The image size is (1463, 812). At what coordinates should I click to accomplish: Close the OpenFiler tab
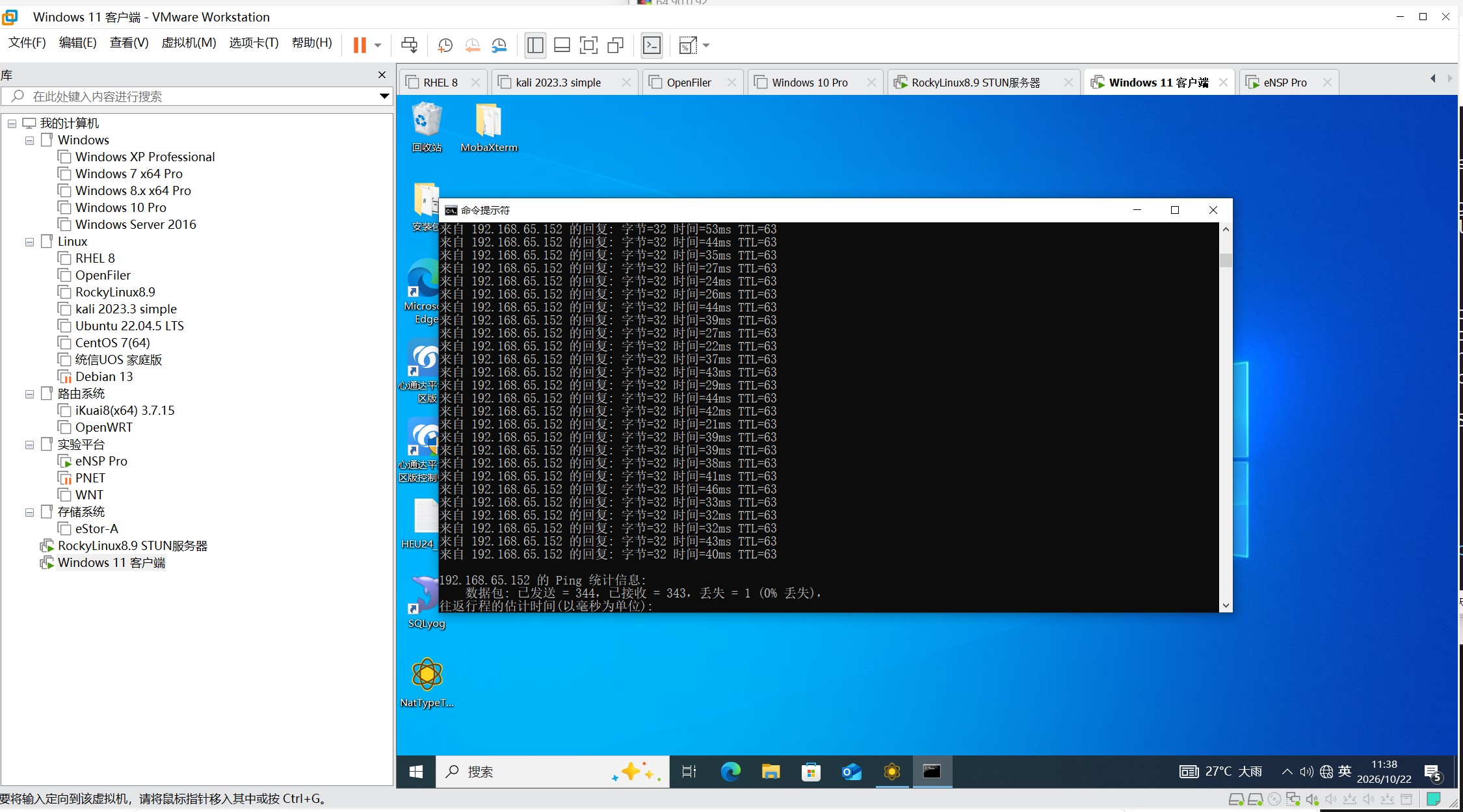click(x=731, y=83)
